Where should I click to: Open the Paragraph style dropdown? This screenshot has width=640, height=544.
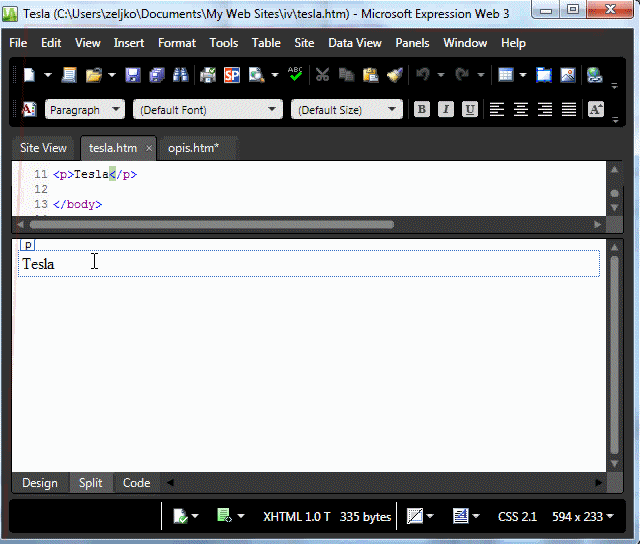coord(84,110)
